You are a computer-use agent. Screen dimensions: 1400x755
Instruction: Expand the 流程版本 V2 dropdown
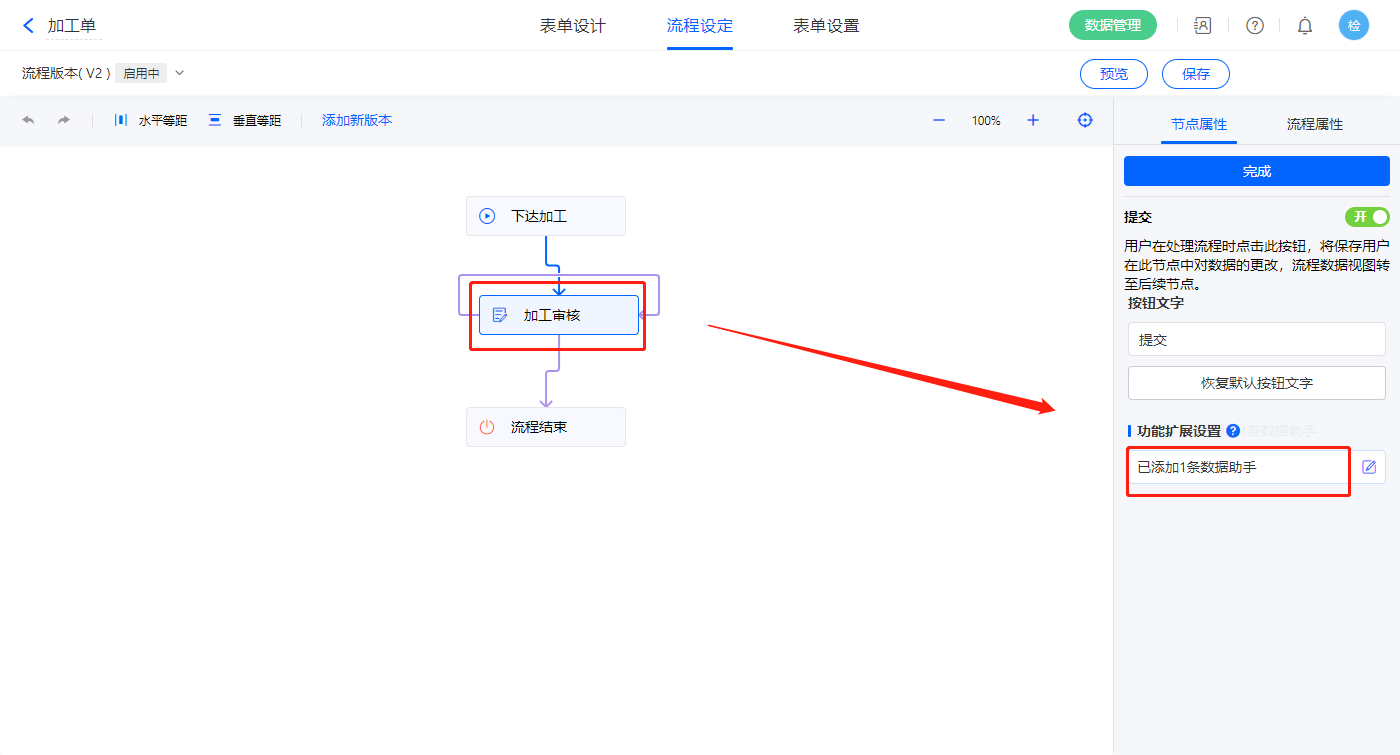click(x=180, y=73)
